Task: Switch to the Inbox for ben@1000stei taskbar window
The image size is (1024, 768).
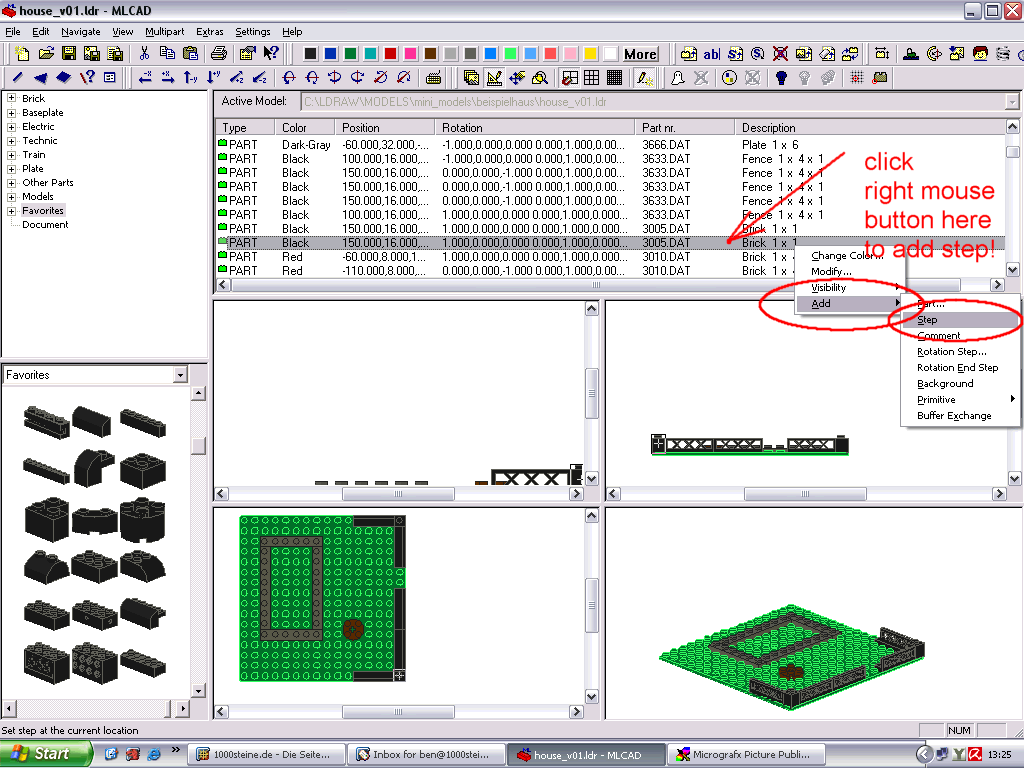Action: (426, 754)
